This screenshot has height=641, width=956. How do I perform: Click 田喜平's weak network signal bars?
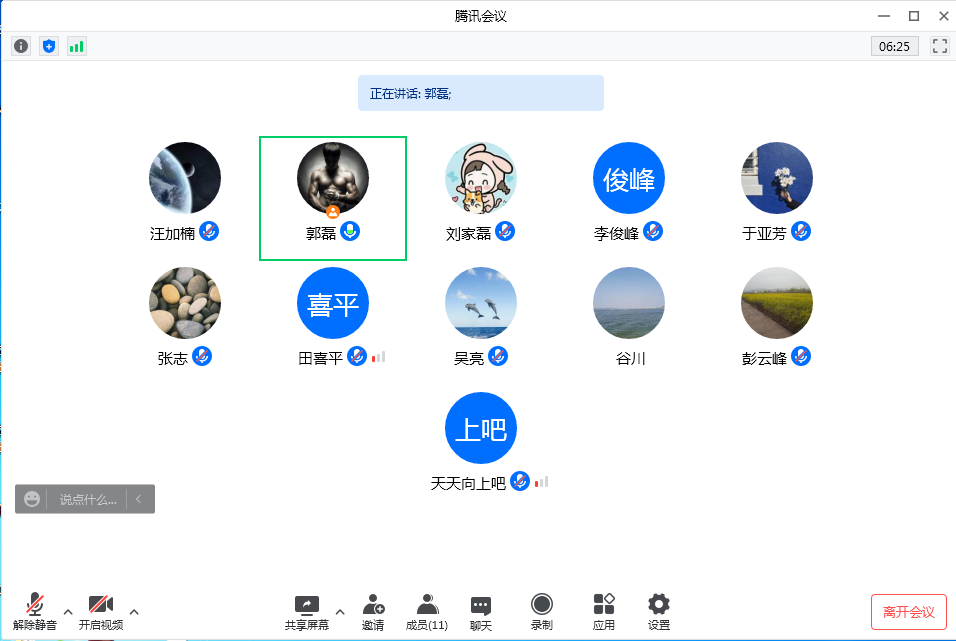point(379,357)
